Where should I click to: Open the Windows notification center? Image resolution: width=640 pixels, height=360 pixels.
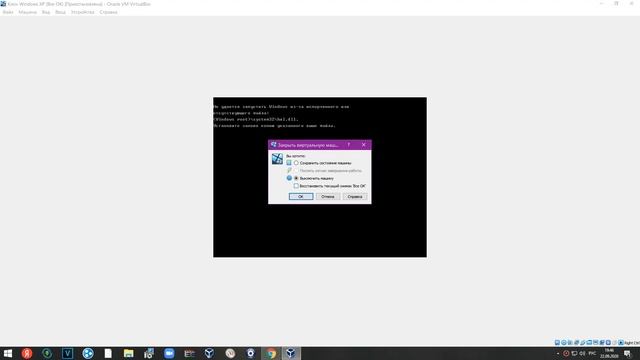(x=627, y=353)
